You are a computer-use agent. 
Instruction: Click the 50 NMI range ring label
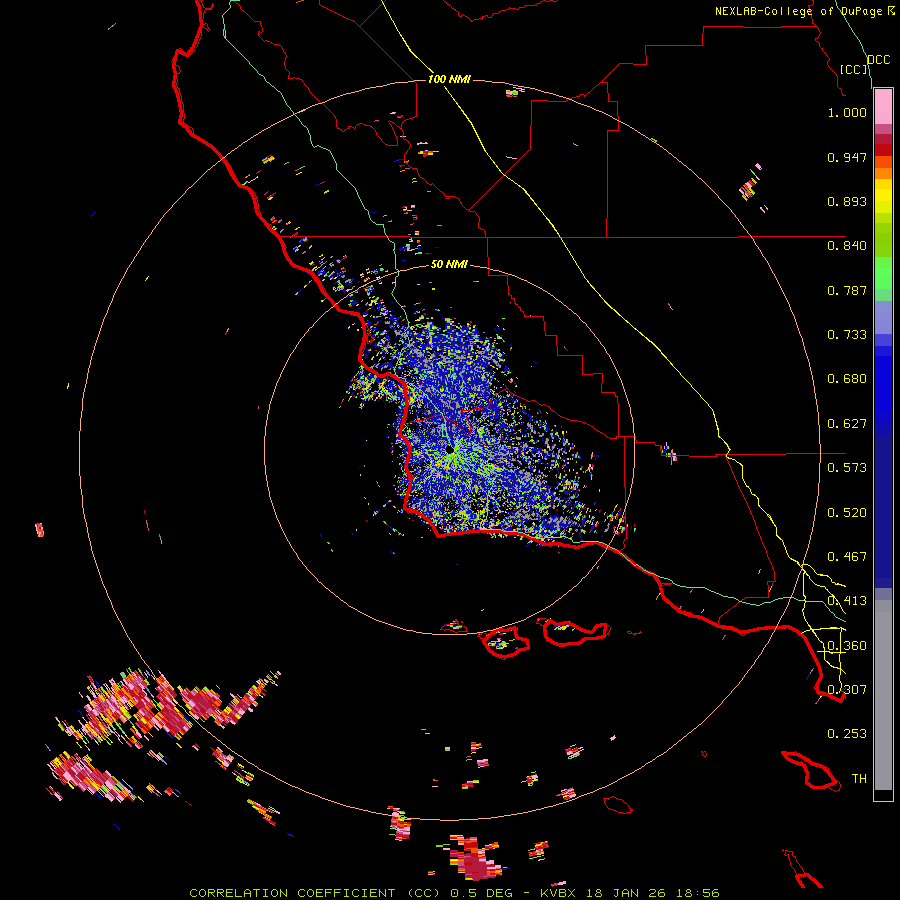(x=449, y=265)
